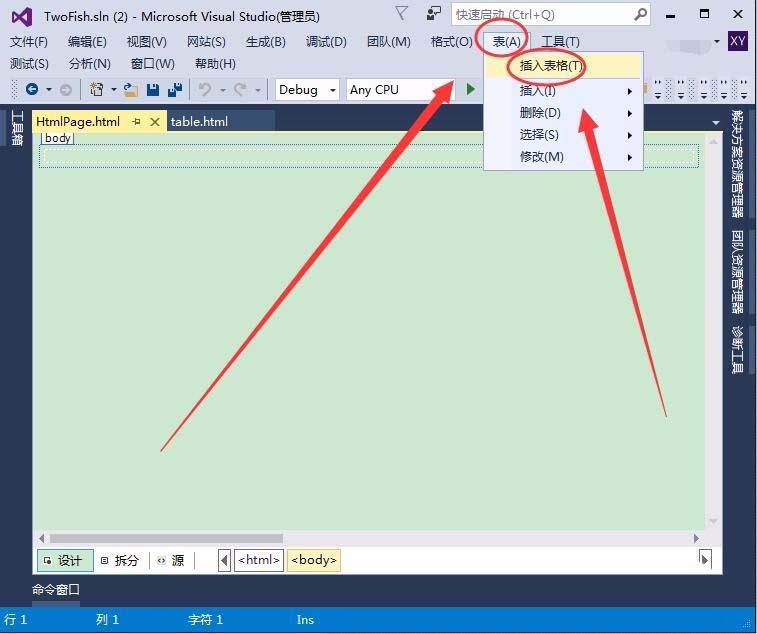Screen dimensions: 757x634
Task: Open the 调试(D) menu
Action: pos(326,42)
